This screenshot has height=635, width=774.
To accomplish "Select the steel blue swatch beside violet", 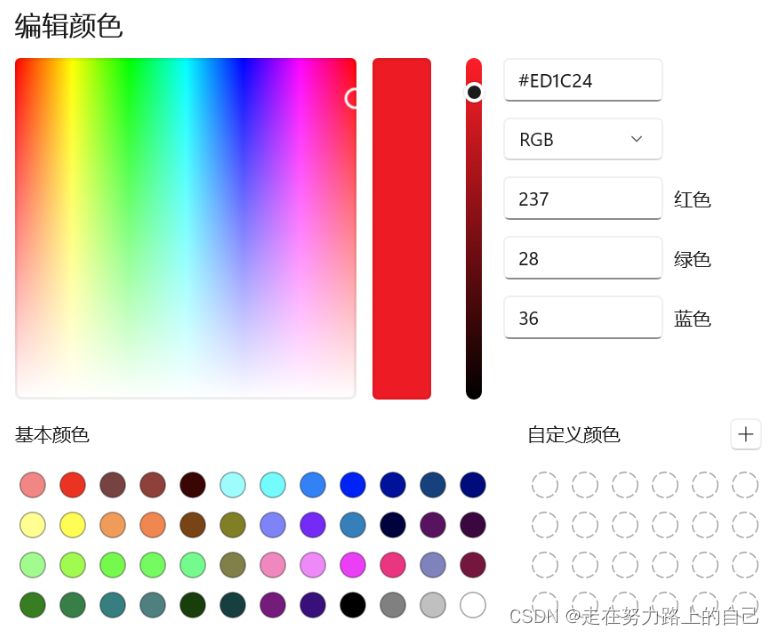I will (353, 524).
